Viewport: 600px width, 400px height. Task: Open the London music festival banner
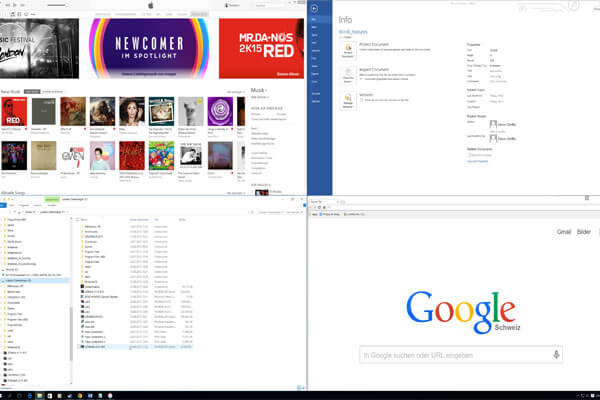[x=39, y=48]
